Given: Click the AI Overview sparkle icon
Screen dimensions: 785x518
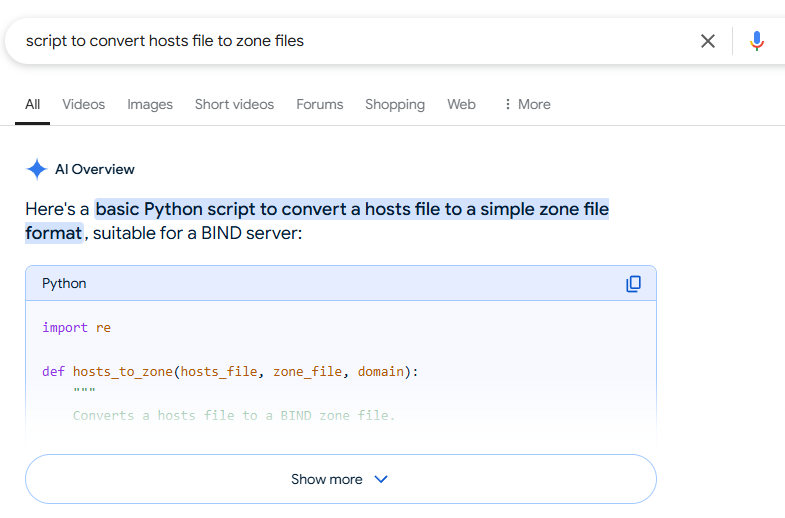Looking at the screenshot, I should point(37,169).
